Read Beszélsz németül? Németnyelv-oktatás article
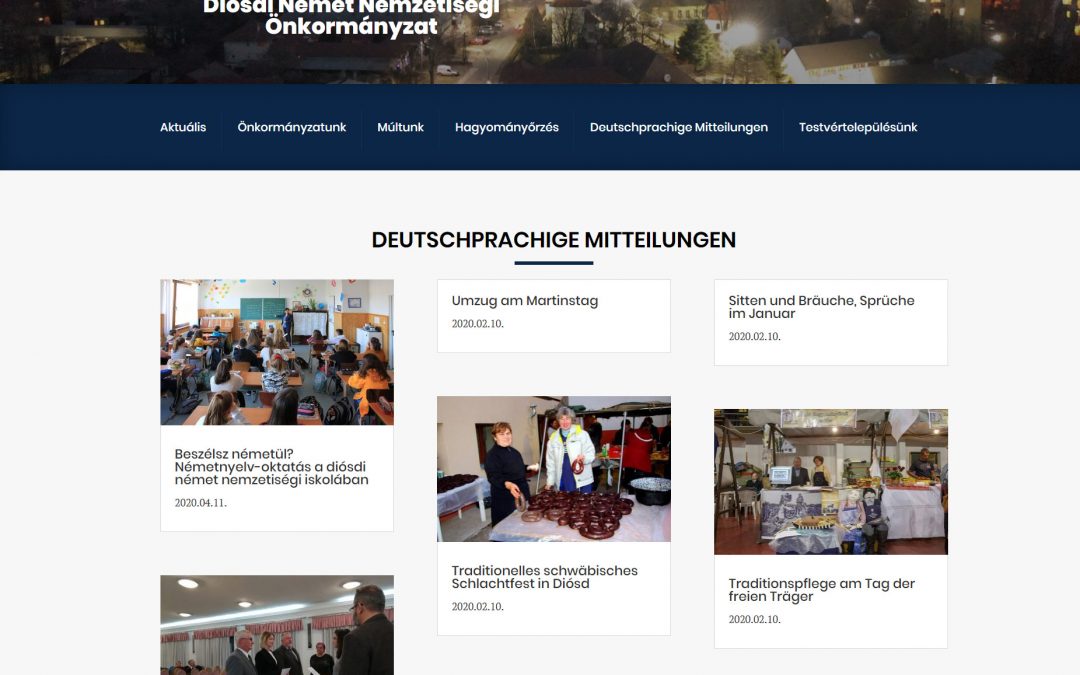Image resolution: width=1080 pixels, height=675 pixels. coord(271,467)
